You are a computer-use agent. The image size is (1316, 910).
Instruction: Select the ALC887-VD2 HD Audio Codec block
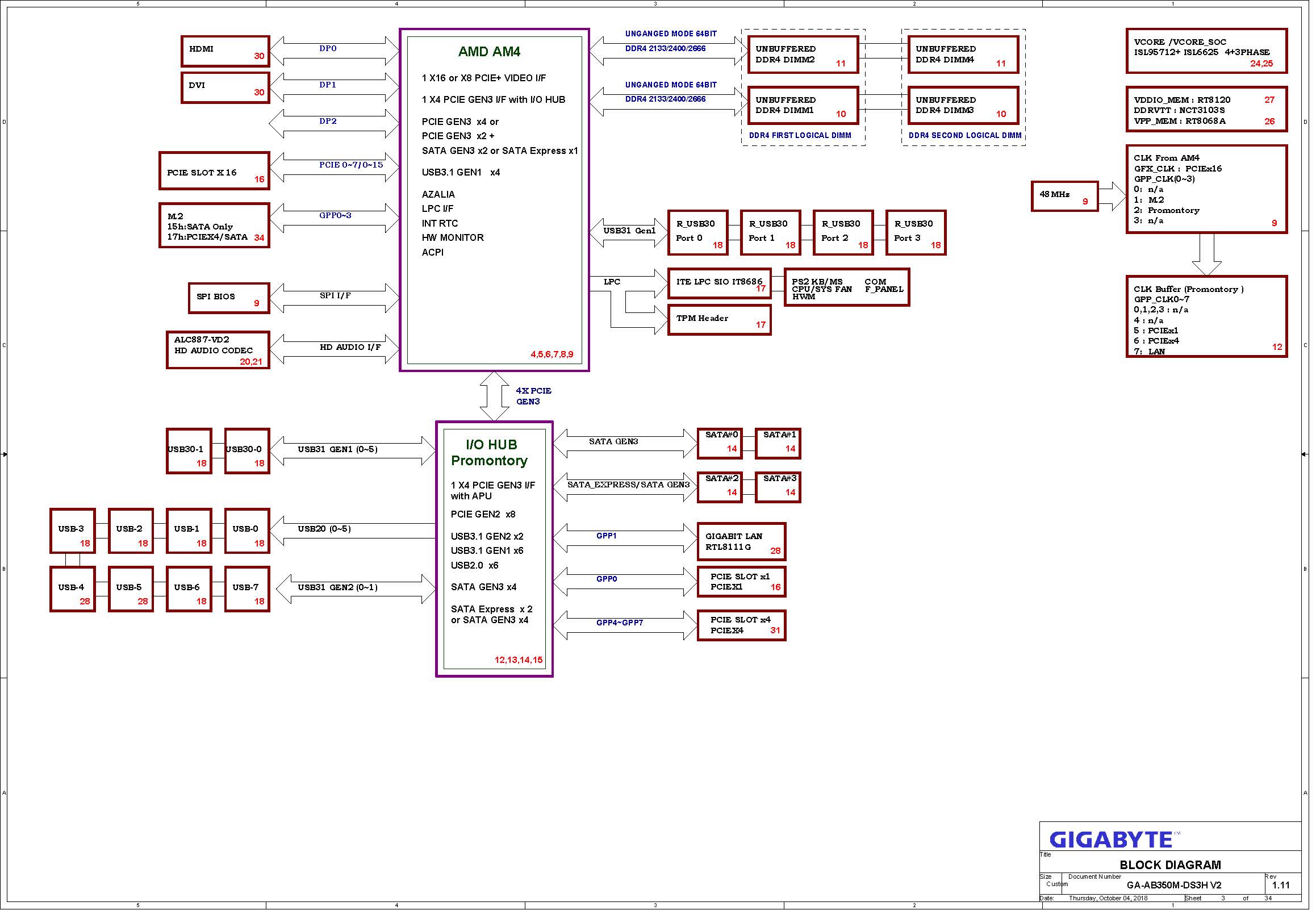[x=219, y=350]
